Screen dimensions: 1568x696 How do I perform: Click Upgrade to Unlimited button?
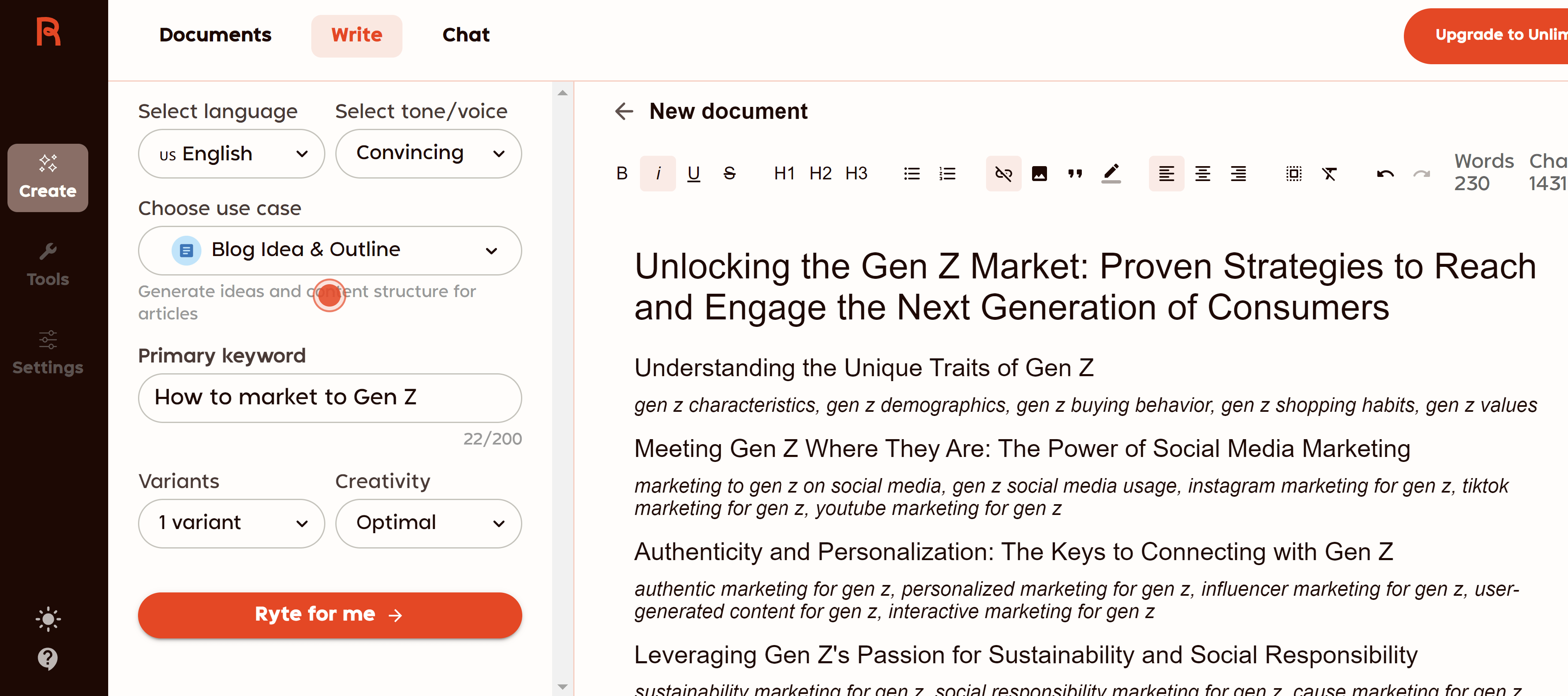1491,35
